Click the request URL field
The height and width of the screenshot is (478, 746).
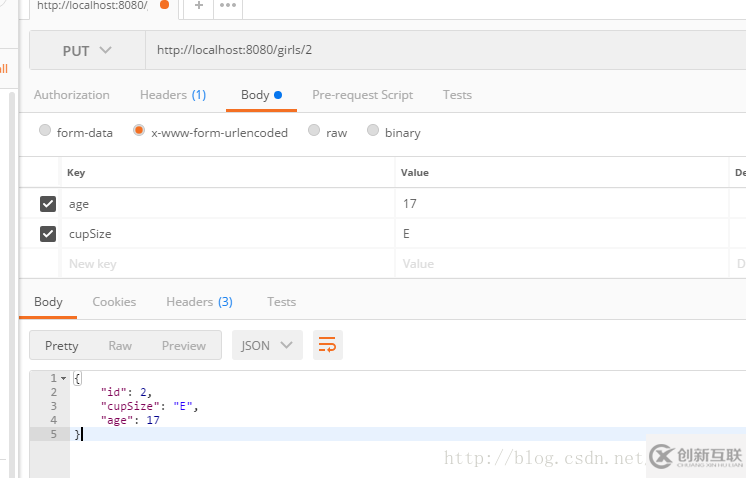(445, 50)
